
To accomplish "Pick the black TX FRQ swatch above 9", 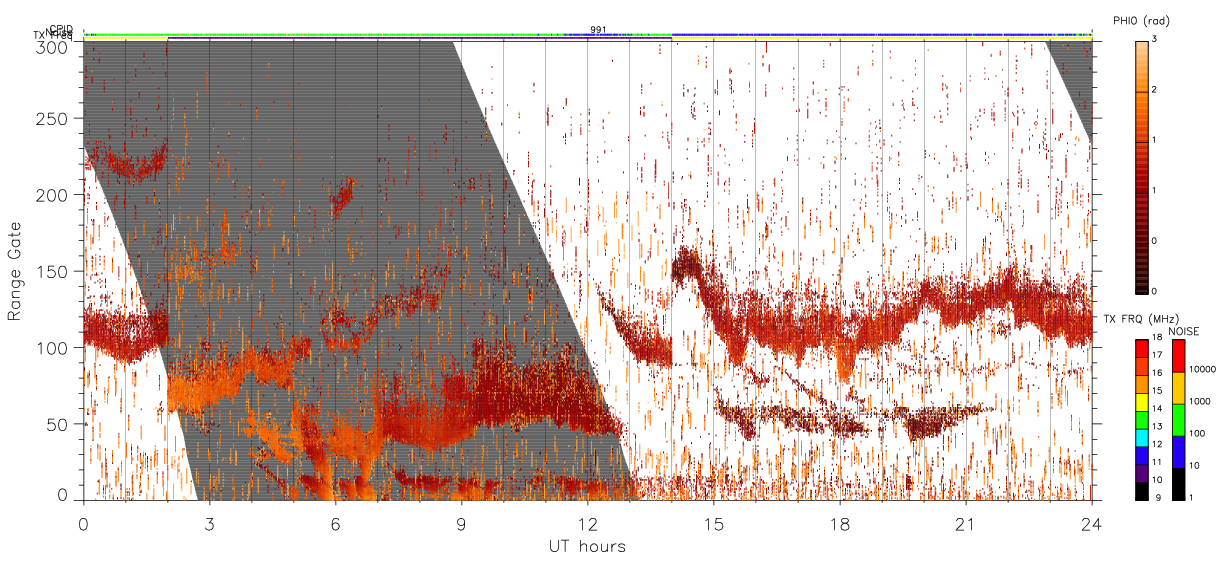I will pos(1142,489).
